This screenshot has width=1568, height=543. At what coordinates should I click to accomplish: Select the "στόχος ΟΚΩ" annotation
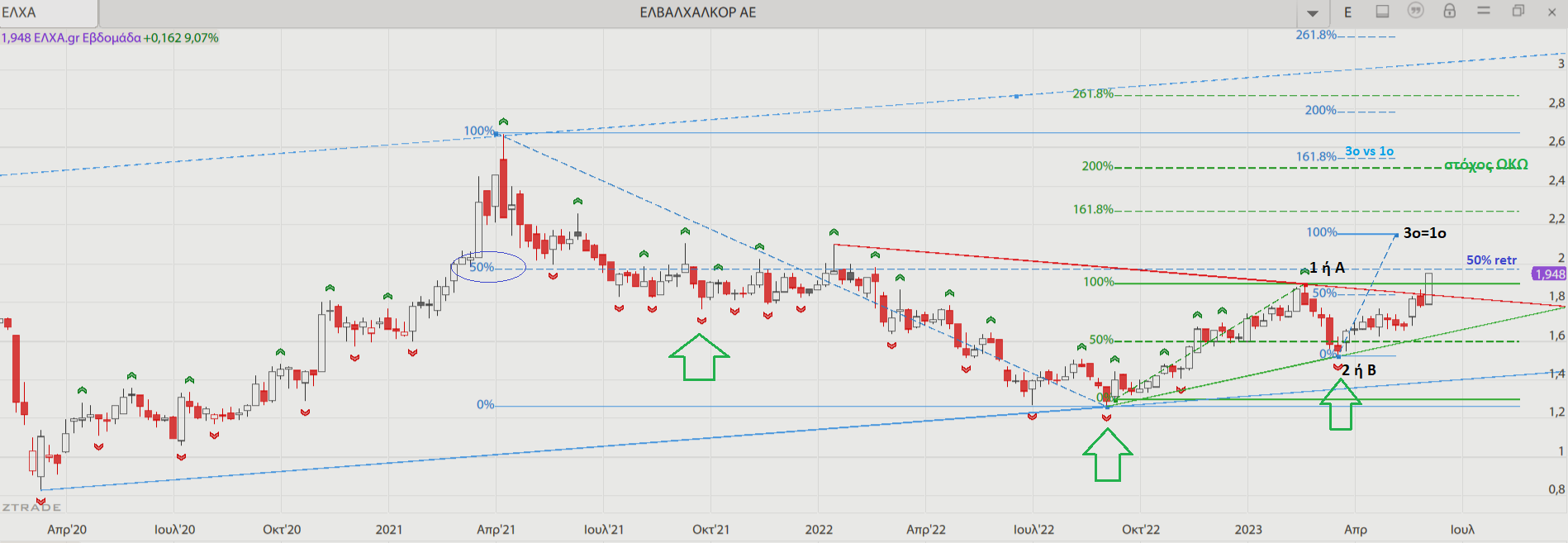(x=1486, y=164)
